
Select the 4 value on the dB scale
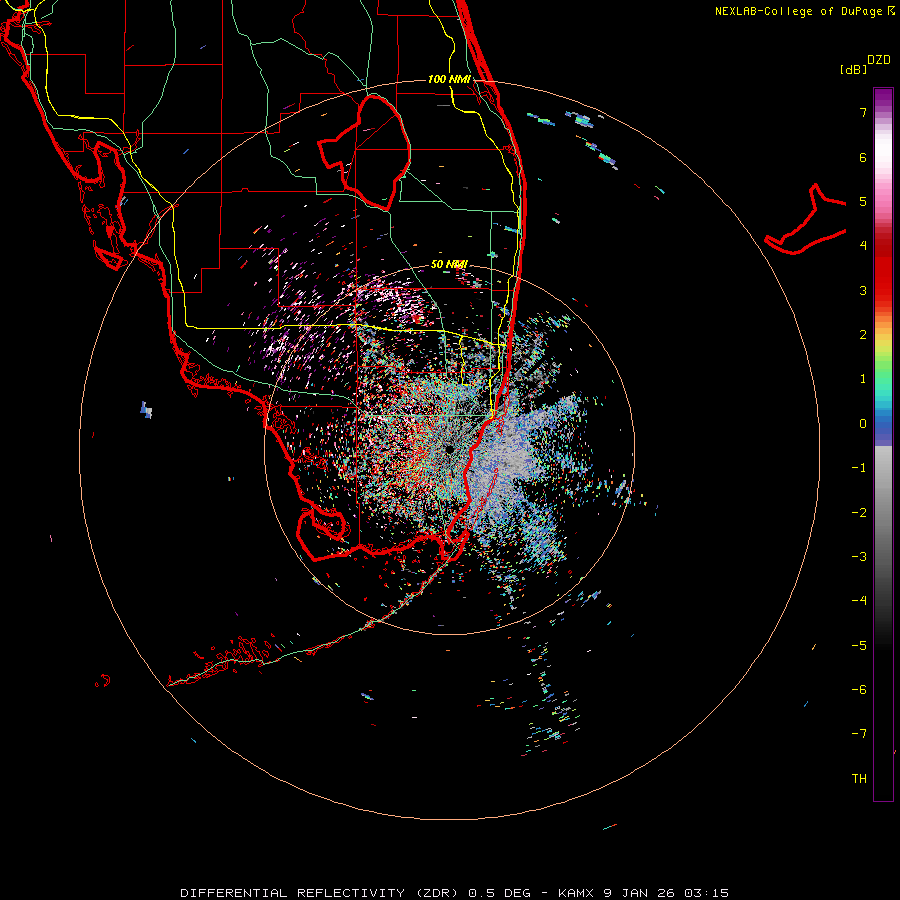(x=863, y=246)
